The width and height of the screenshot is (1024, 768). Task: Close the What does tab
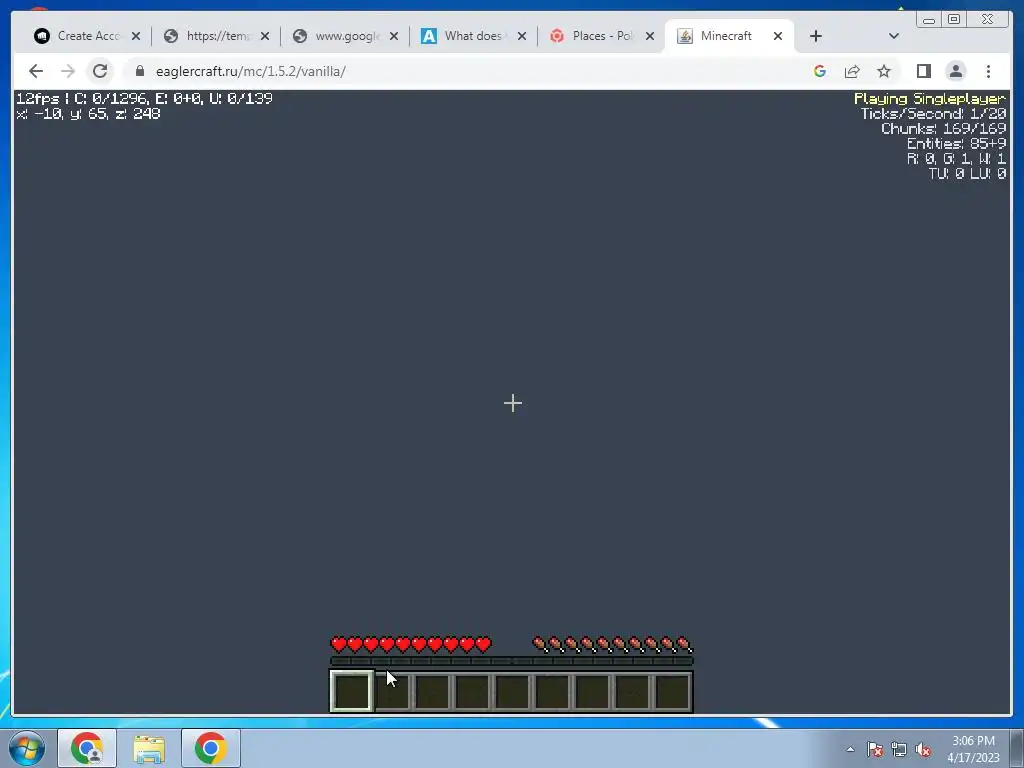tap(522, 37)
